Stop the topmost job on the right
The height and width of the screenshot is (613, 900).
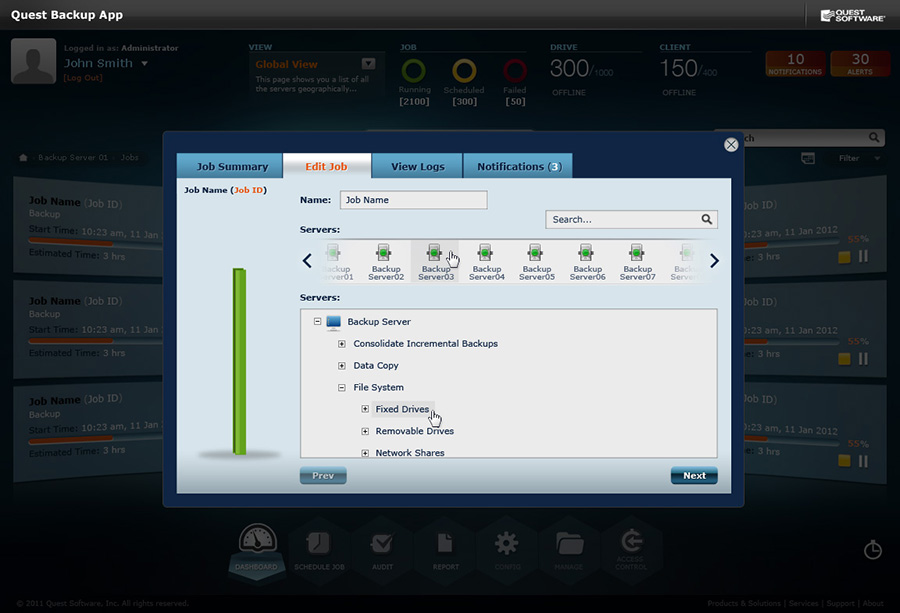(x=844, y=257)
